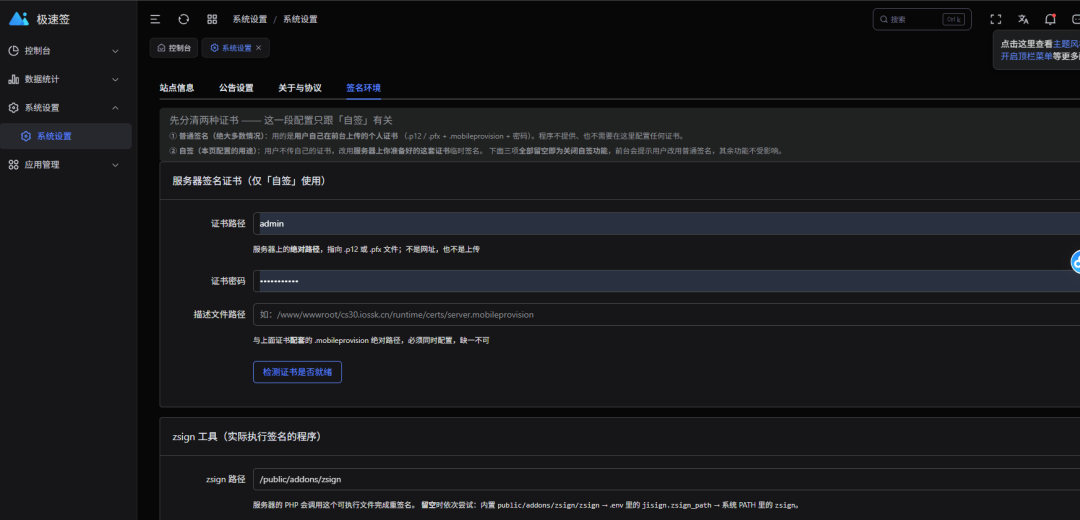The width and height of the screenshot is (1080, 520).
Task: Click first 系统设置 breadcrumb
Action: [x=249, y=19]
